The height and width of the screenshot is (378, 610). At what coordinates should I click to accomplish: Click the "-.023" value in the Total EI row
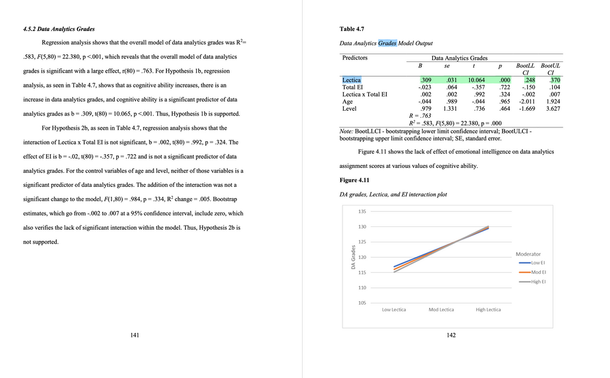pos(424,87)
